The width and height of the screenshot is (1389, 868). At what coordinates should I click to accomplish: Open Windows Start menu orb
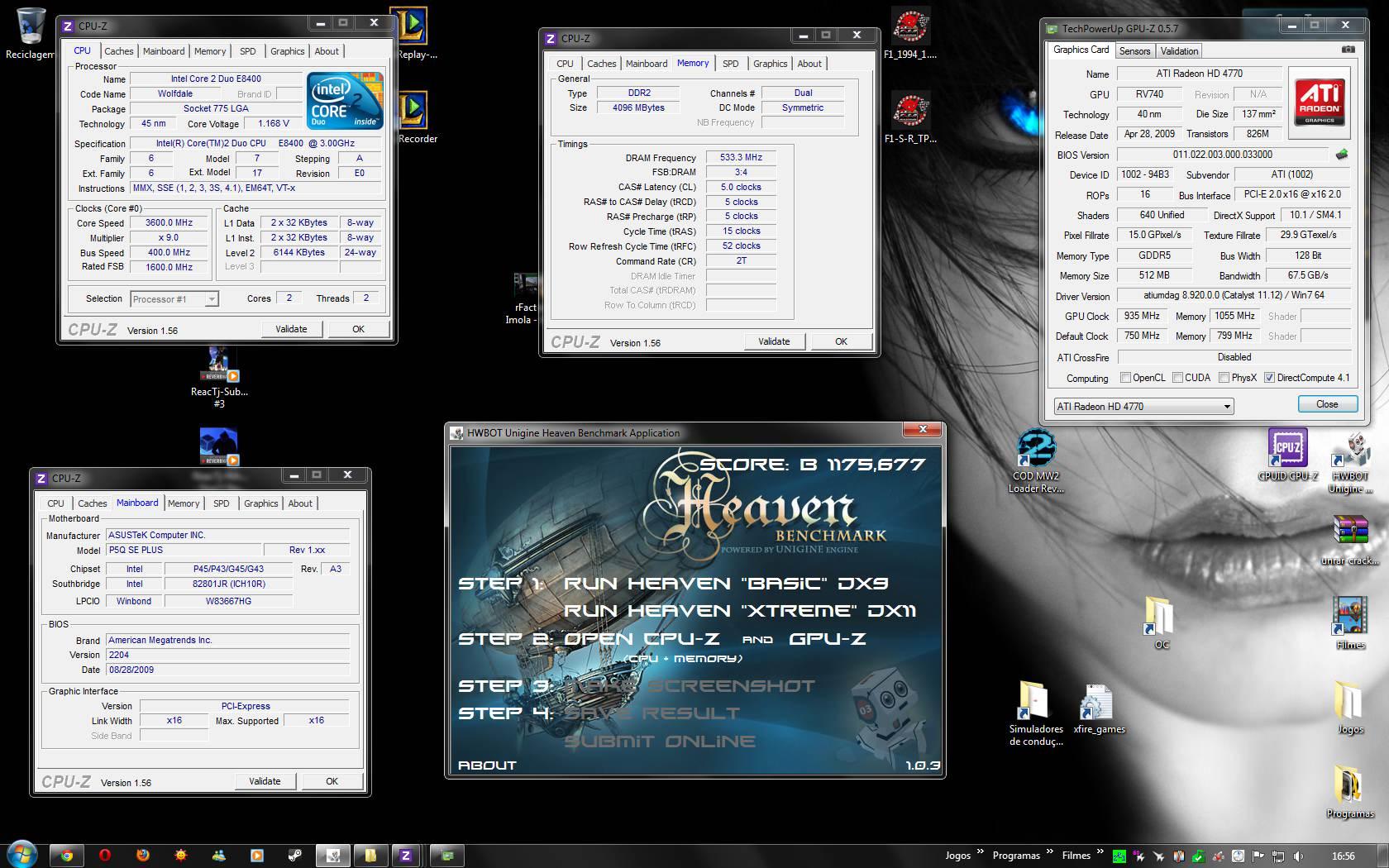pos(22,855)
